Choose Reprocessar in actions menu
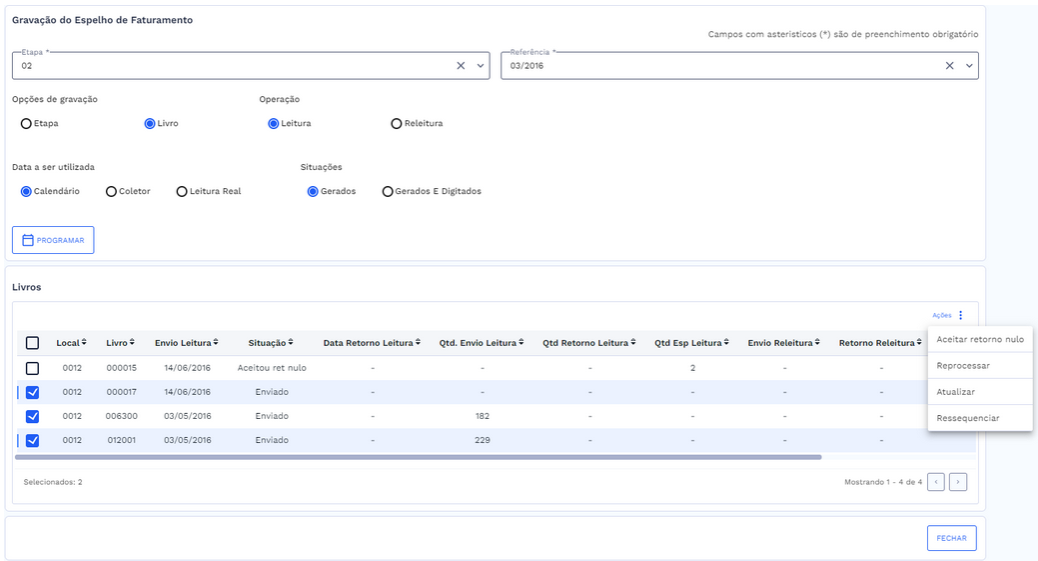1038x561 pixels. (x=963, y=366)
